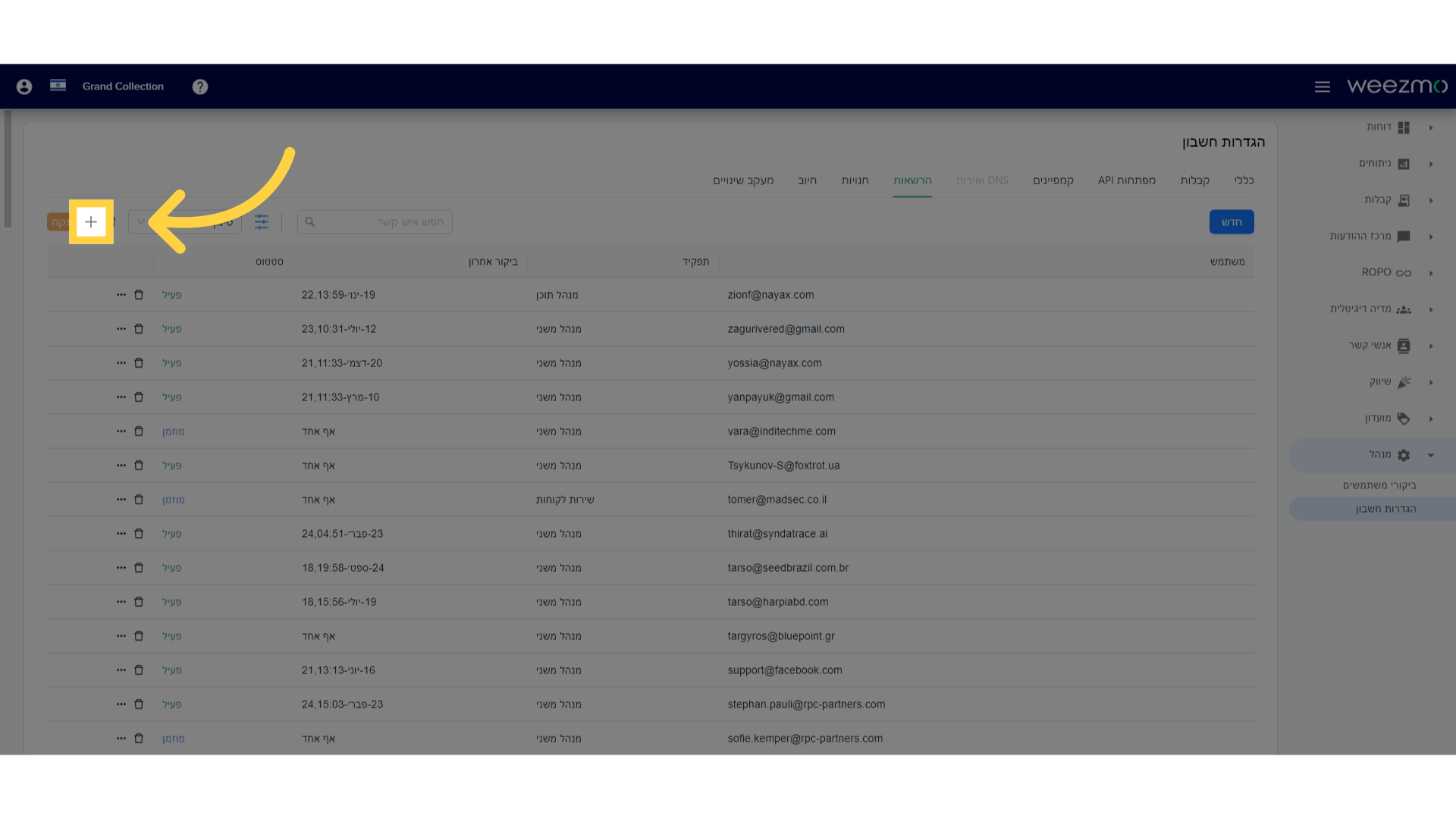Click the מנהל gear icon in sidebar

pyautogui.click(x=1404, y=455)
